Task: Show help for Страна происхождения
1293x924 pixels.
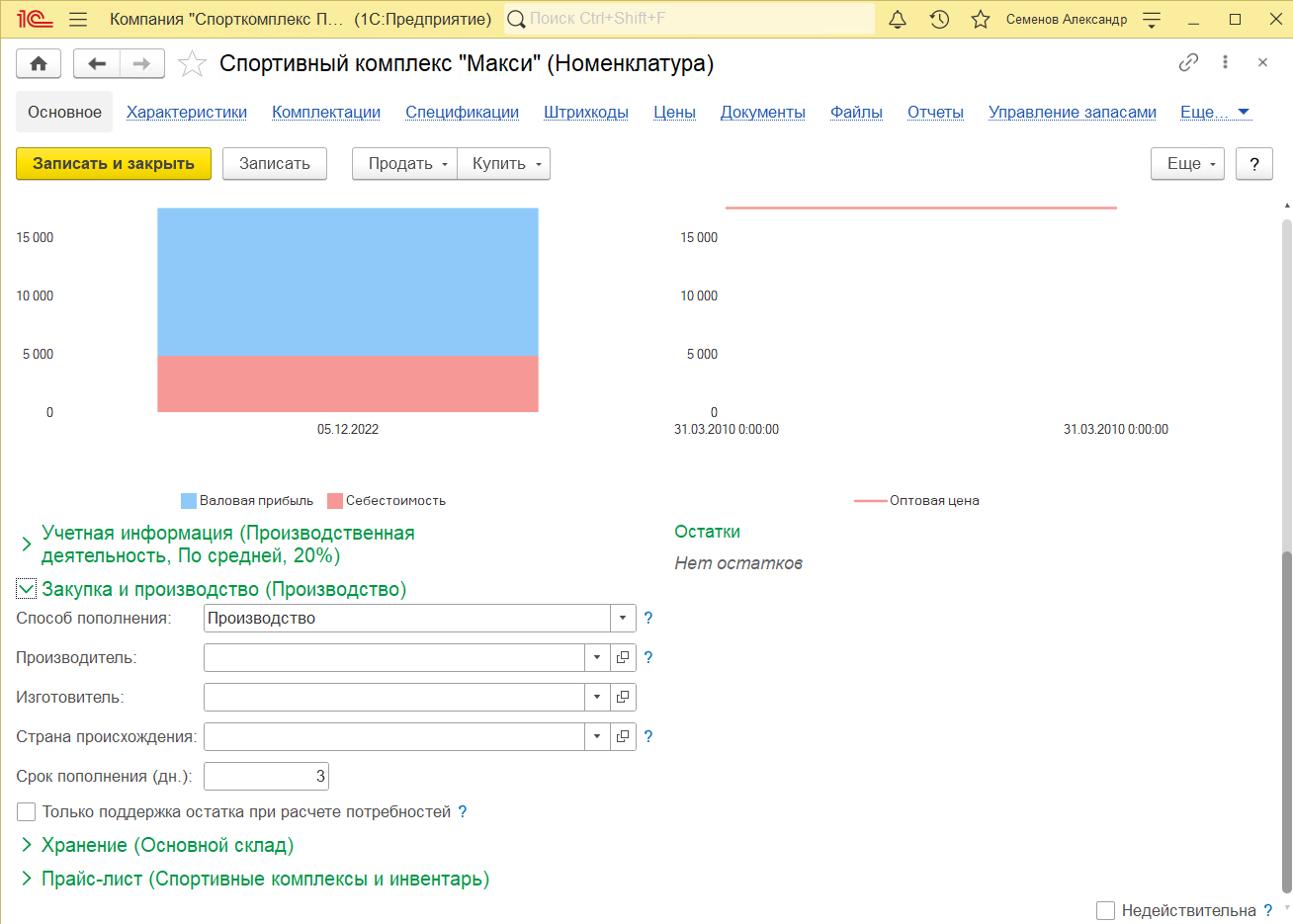Action: [x=648, y=736]
